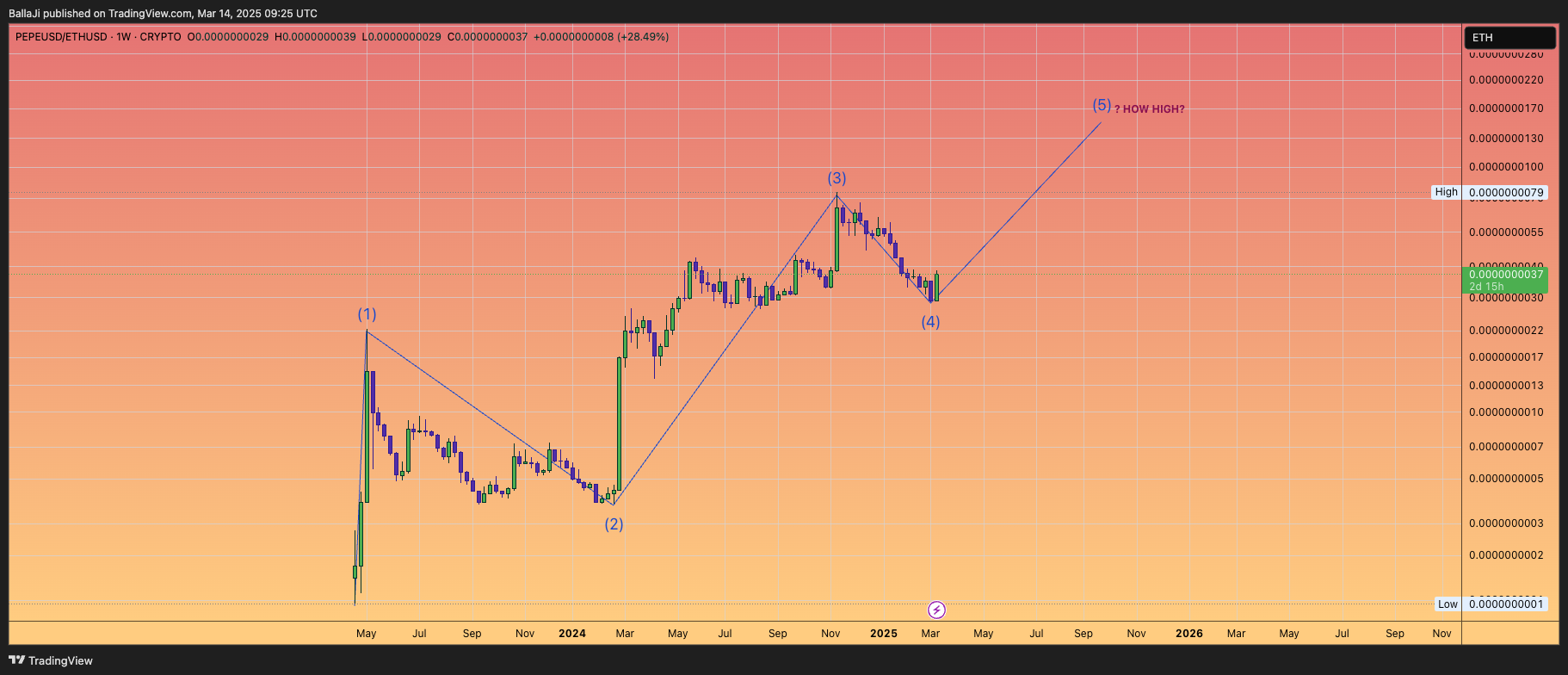The width and height of the screenshot is (1568, 675).
Task: Select the wave (3) label
Action: click(x=836, y=178)
